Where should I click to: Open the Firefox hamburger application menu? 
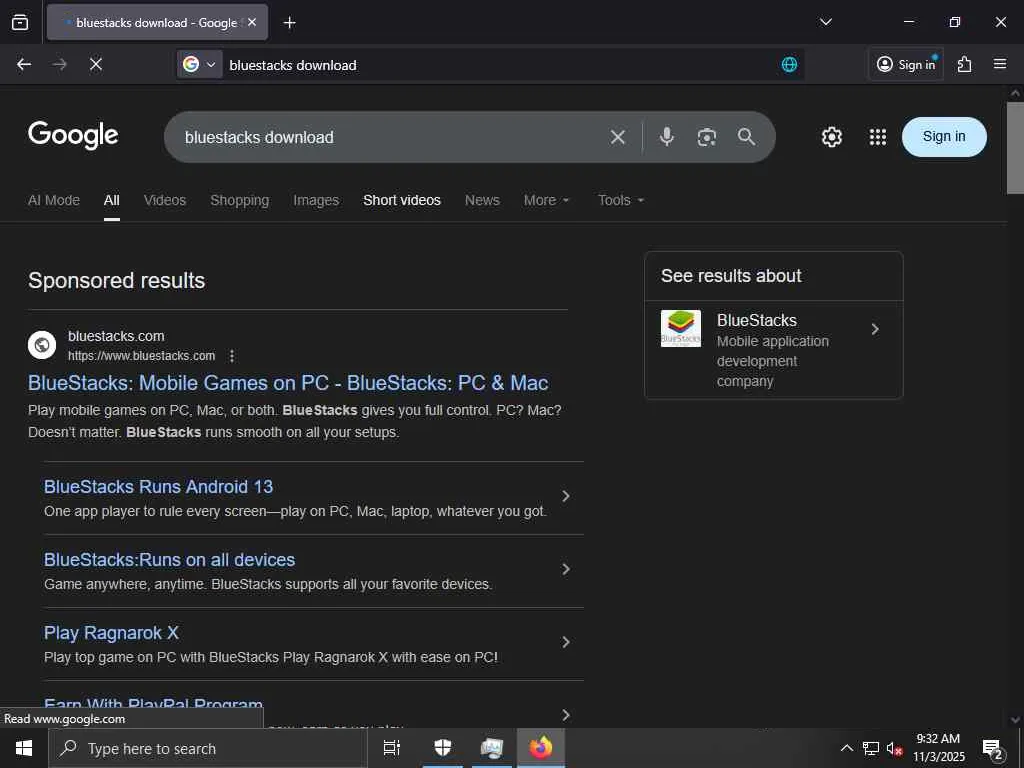tap(1000, 64)
